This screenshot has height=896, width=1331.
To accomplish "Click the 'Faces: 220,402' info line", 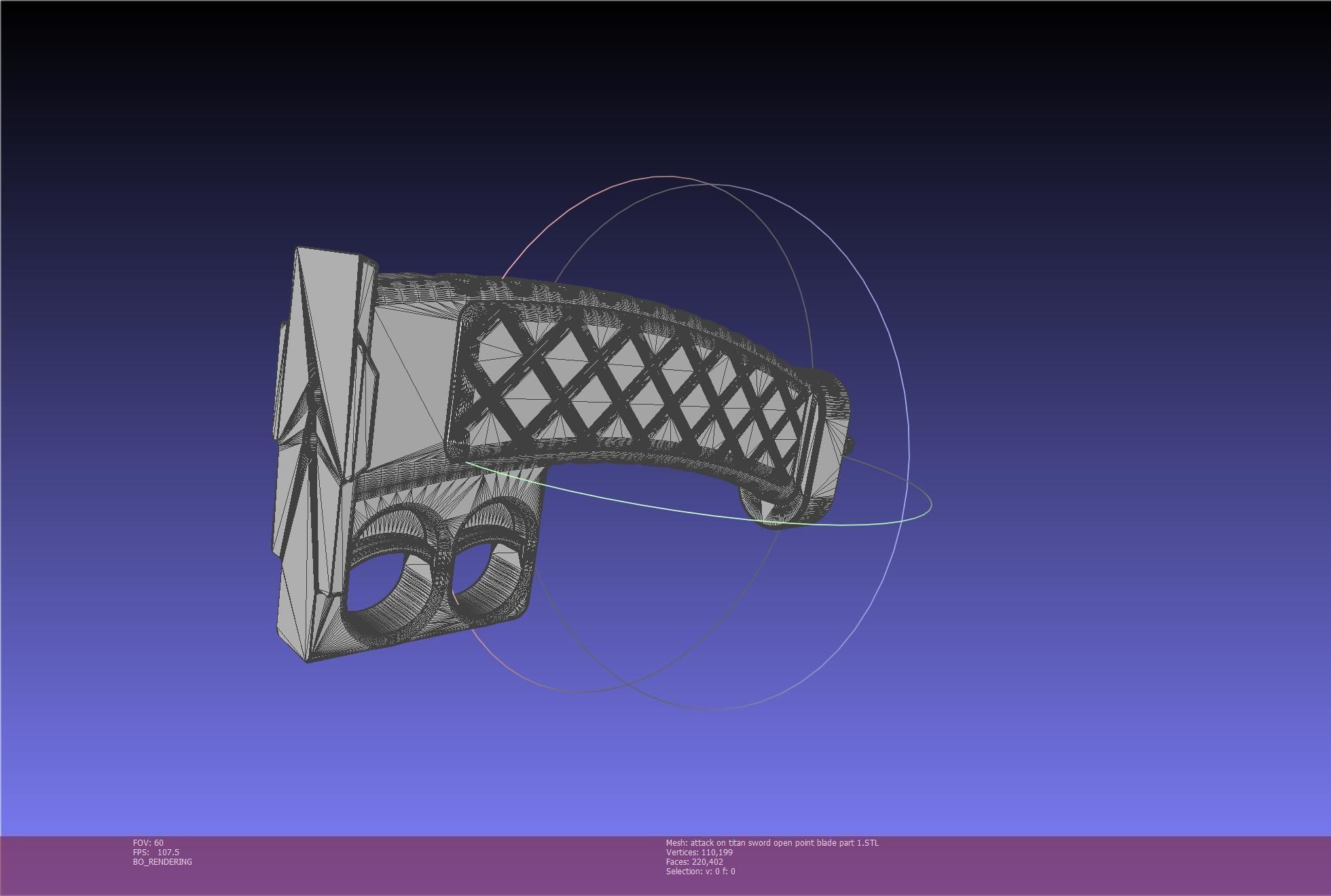I will tap(695, 861).
